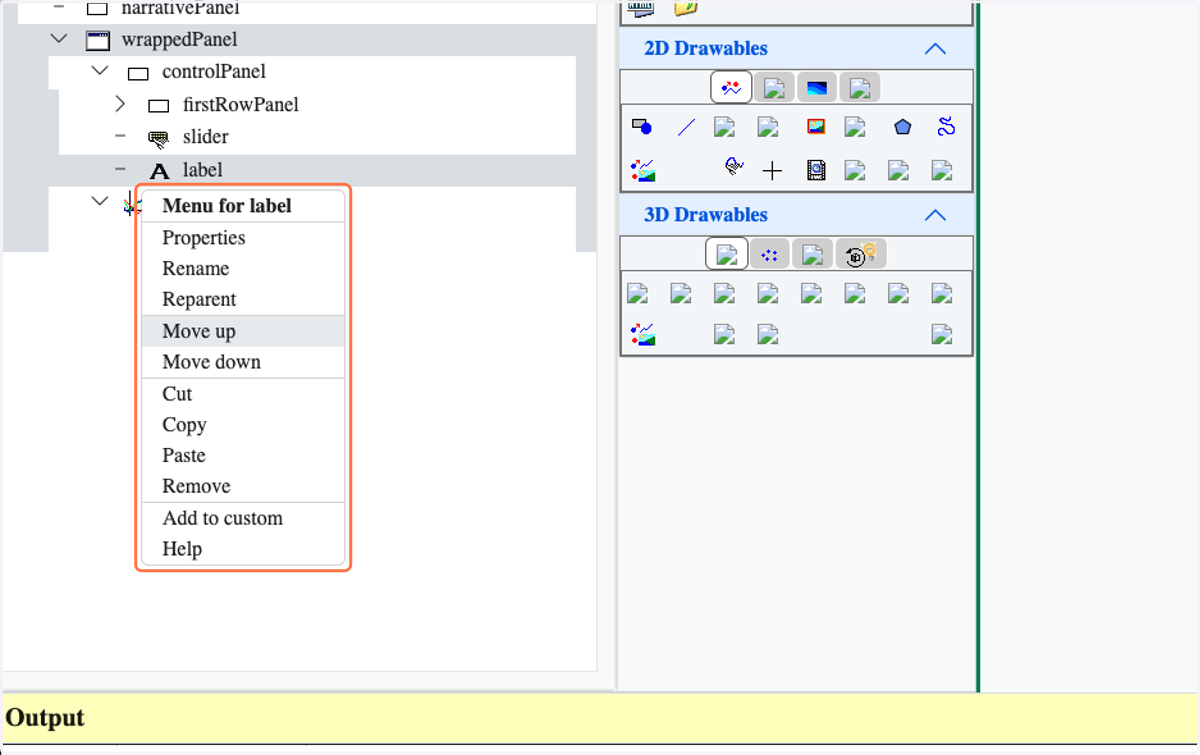Viewport: 1200px width, 755px height.
Task: Click the custom elements icon in 2D Drawables
Action: [x=642, y=170]
